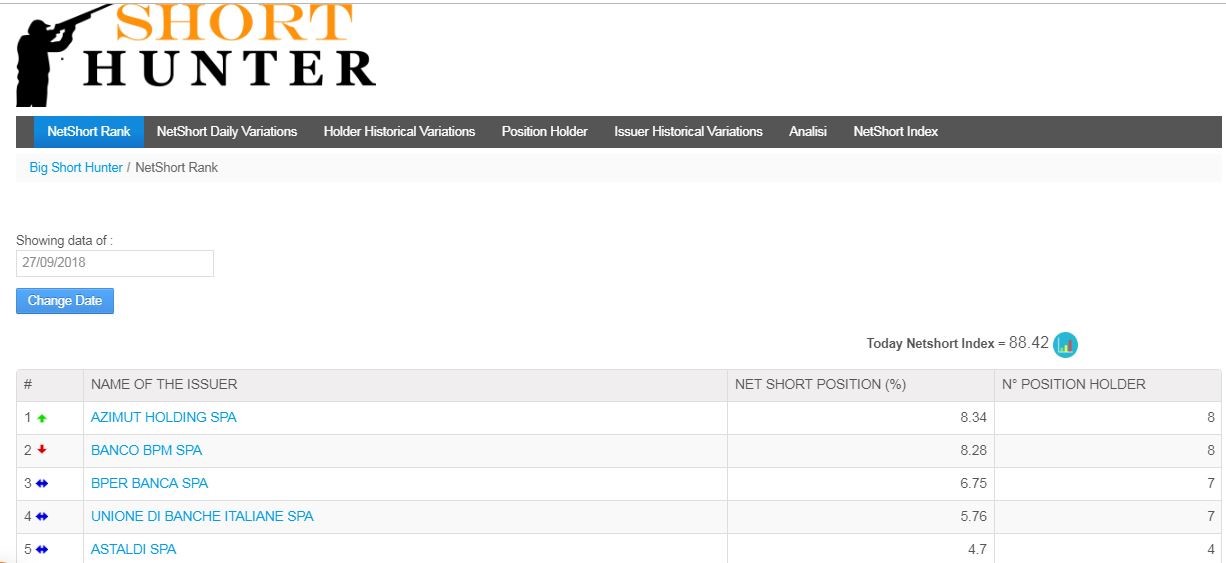Open the Position Holder page
Viewport: 1226px width, 563px height.
tap(544, 132)
